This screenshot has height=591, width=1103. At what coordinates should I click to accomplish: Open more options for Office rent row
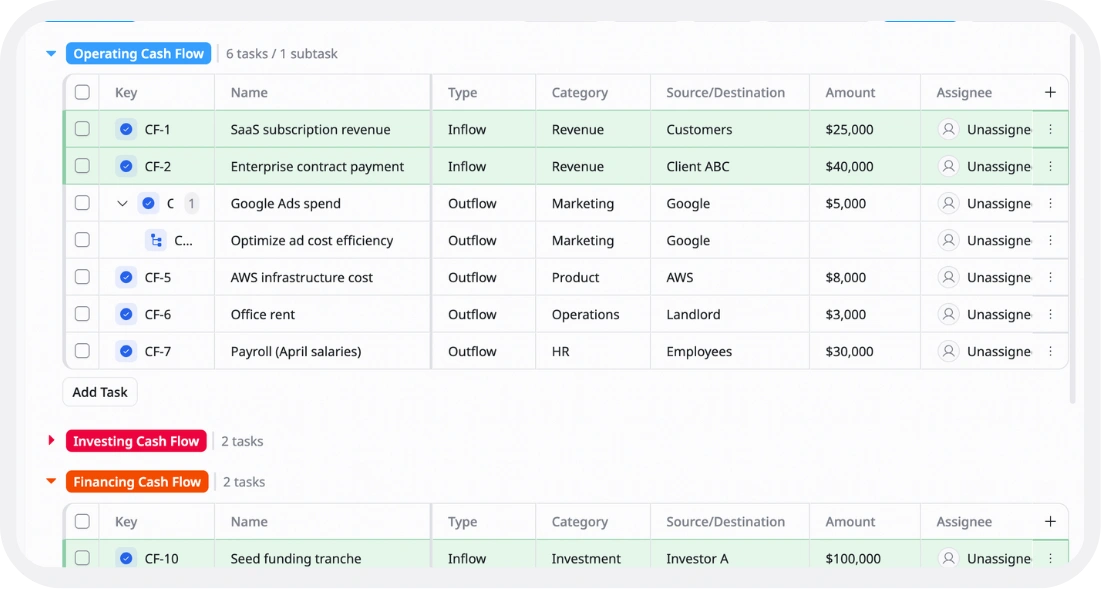click(x=1050, y=314)
